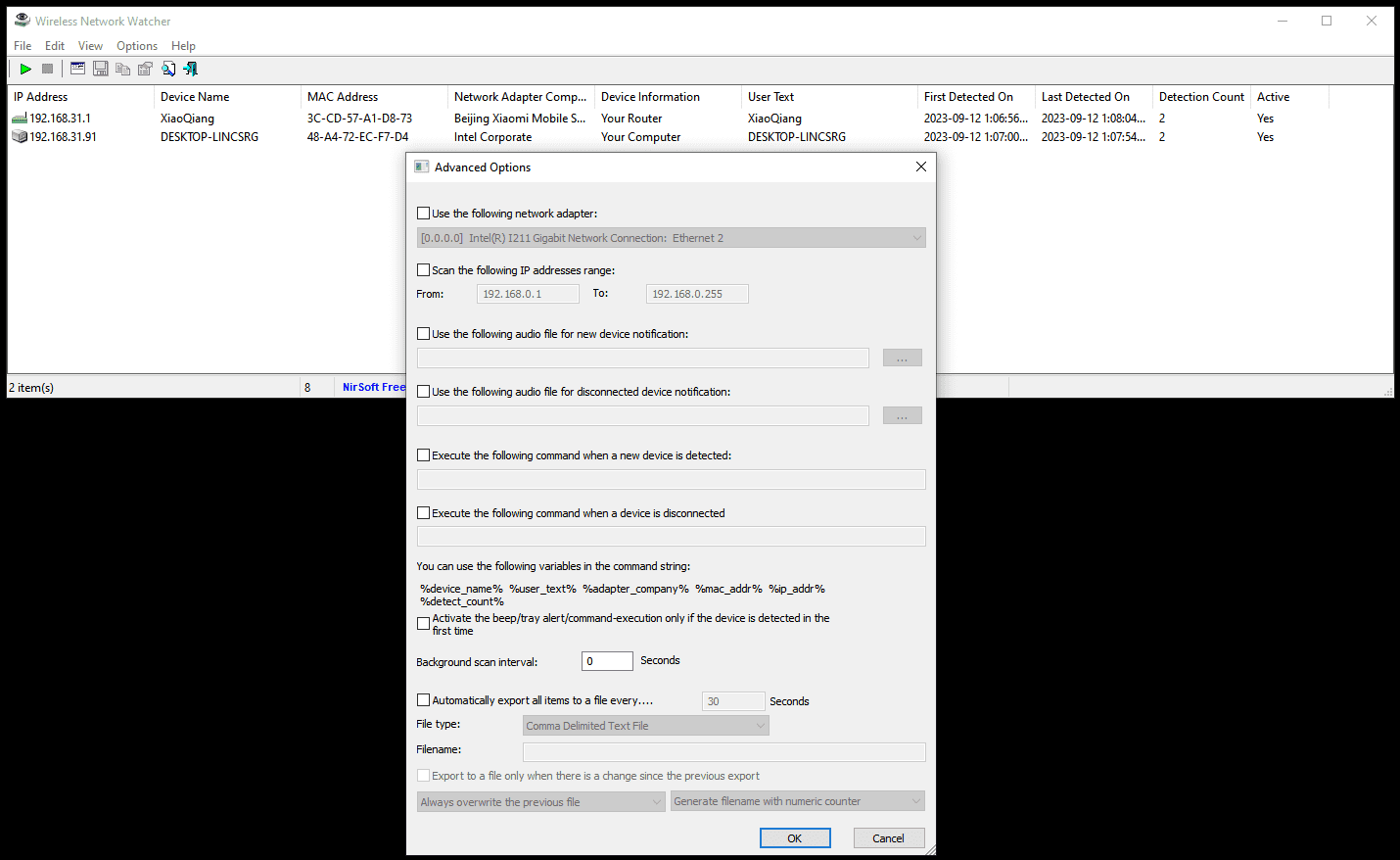Click the IP range 'To' field 192.168.0.255
This screenshot has width=1400, height=860.
697,294
